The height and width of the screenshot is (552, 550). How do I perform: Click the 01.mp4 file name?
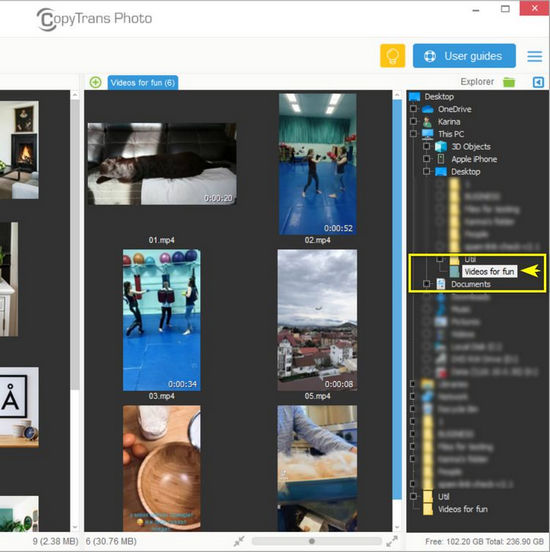(x=162, y=240)
